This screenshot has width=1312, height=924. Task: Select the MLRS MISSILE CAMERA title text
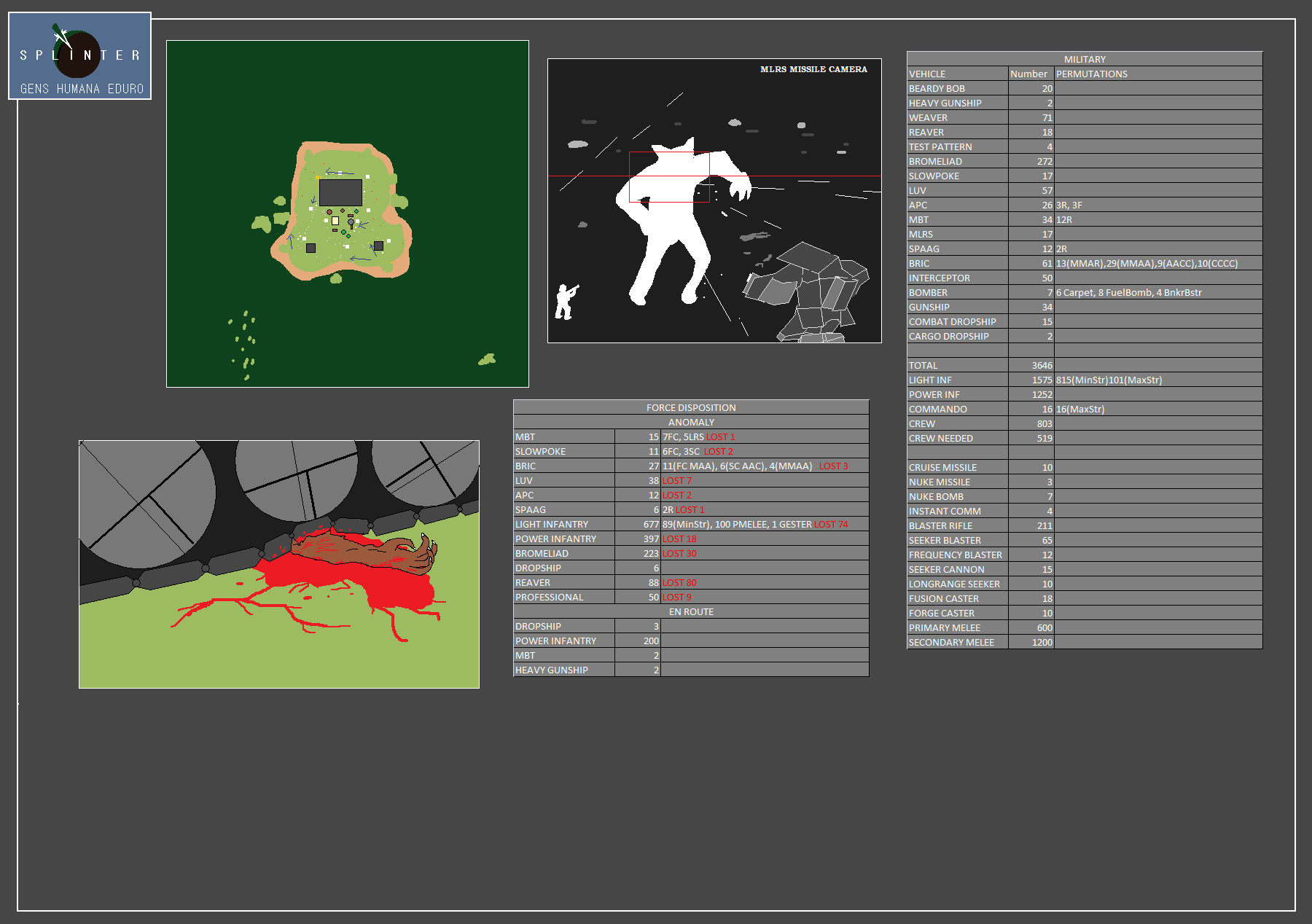pyautogui.click(x=813, y=69)
